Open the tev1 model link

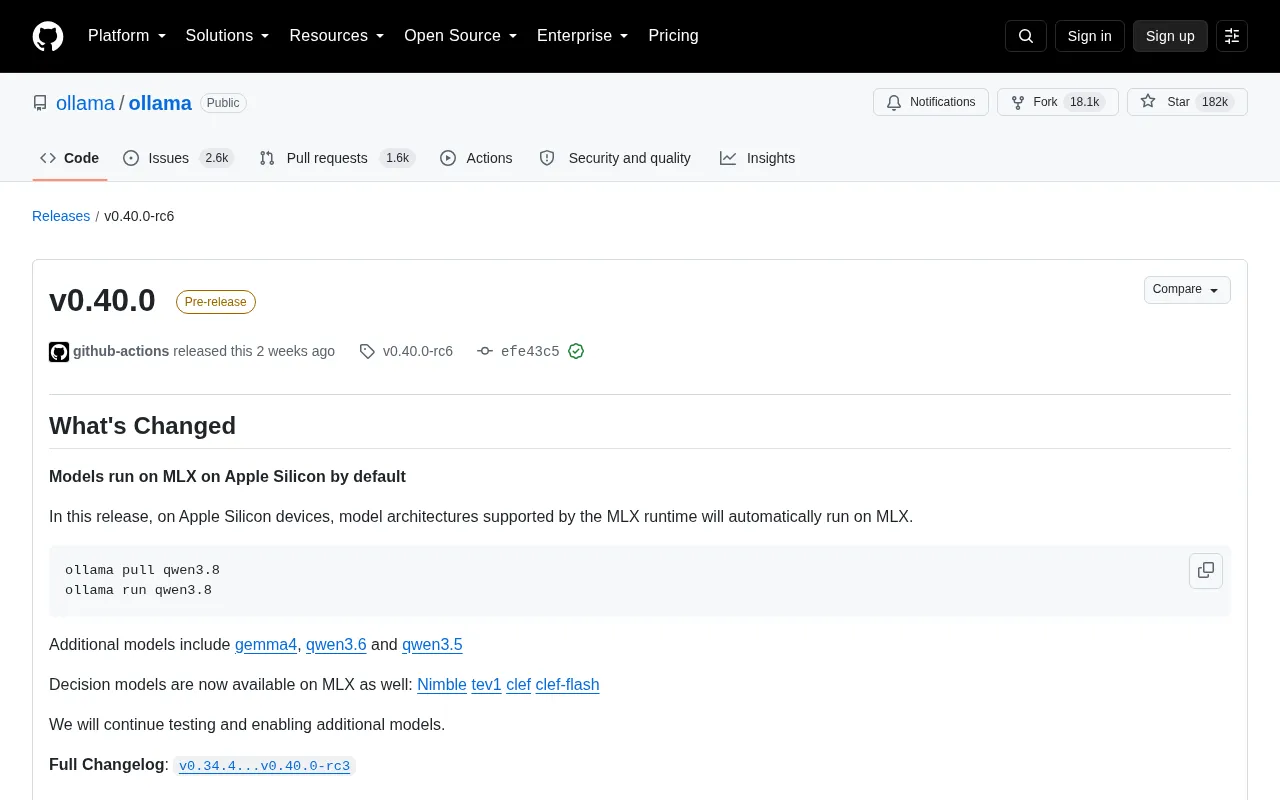point(486,685)
